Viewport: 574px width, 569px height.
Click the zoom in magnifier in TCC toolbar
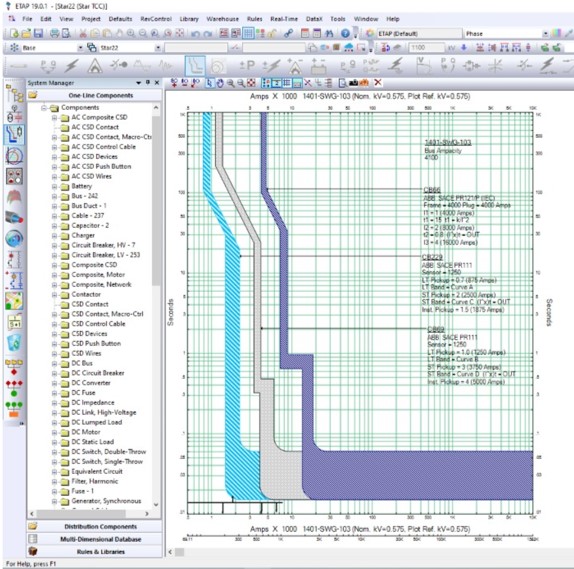230,83
